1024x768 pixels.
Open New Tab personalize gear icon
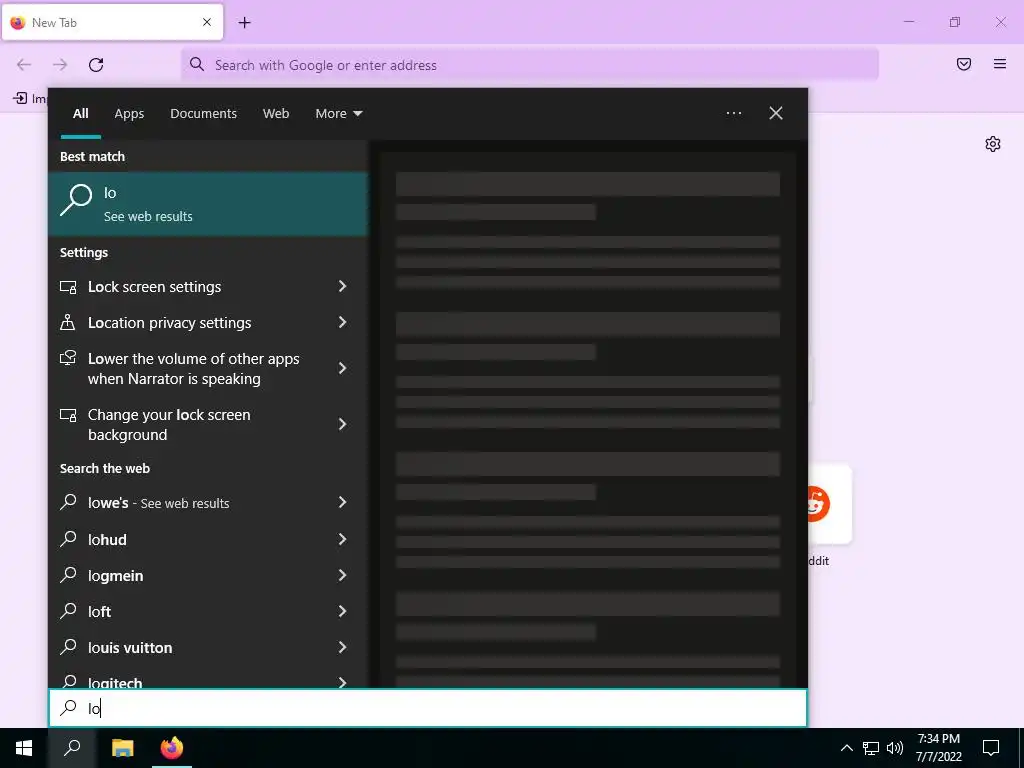(993, 144)
